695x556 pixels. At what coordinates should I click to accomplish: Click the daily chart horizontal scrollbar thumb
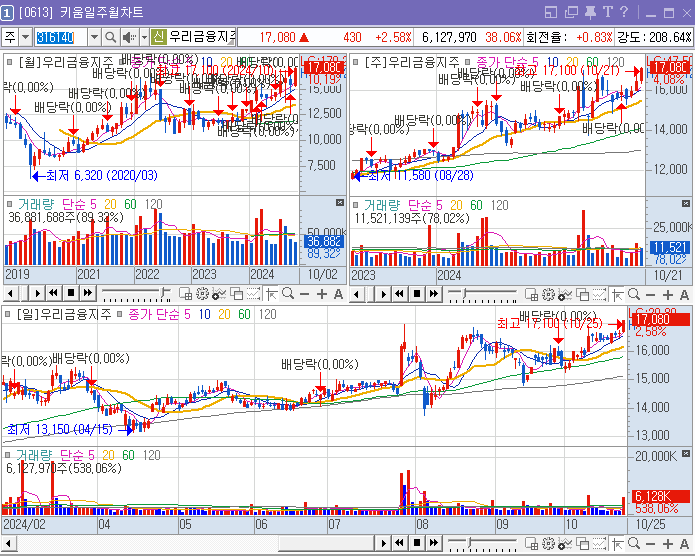tap(327, 543)
